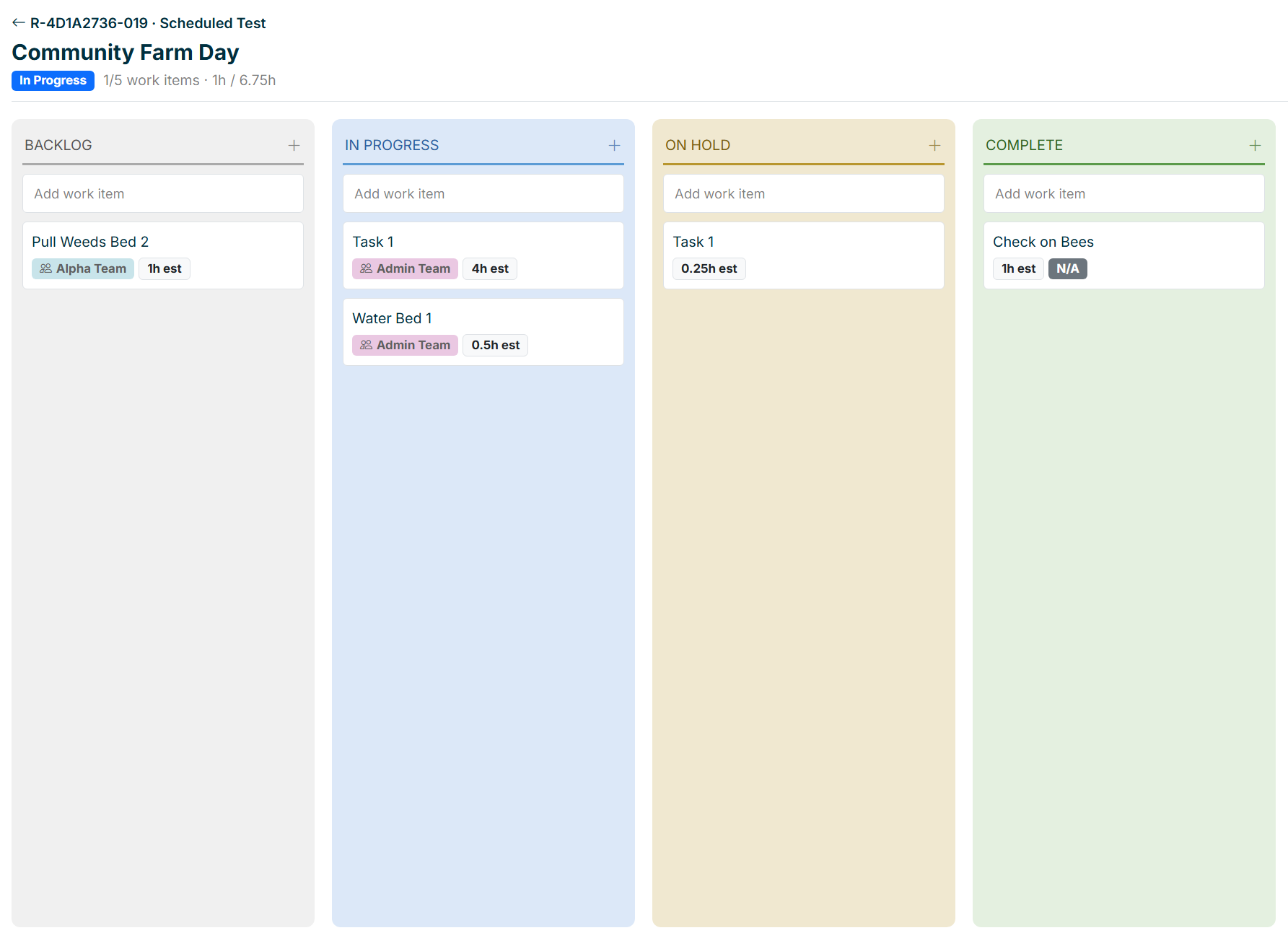Screen dimensions: 1288x946
Task: Click the Scheduled Test breadcrumb label
Action: point(212,22)
